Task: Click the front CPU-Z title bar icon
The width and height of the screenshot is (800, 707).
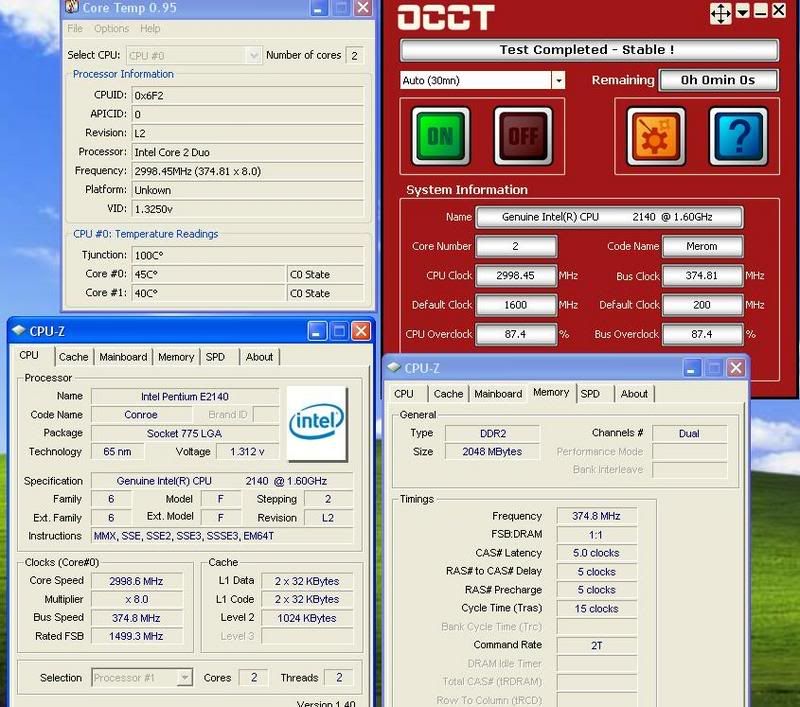Action: point(19,331)
